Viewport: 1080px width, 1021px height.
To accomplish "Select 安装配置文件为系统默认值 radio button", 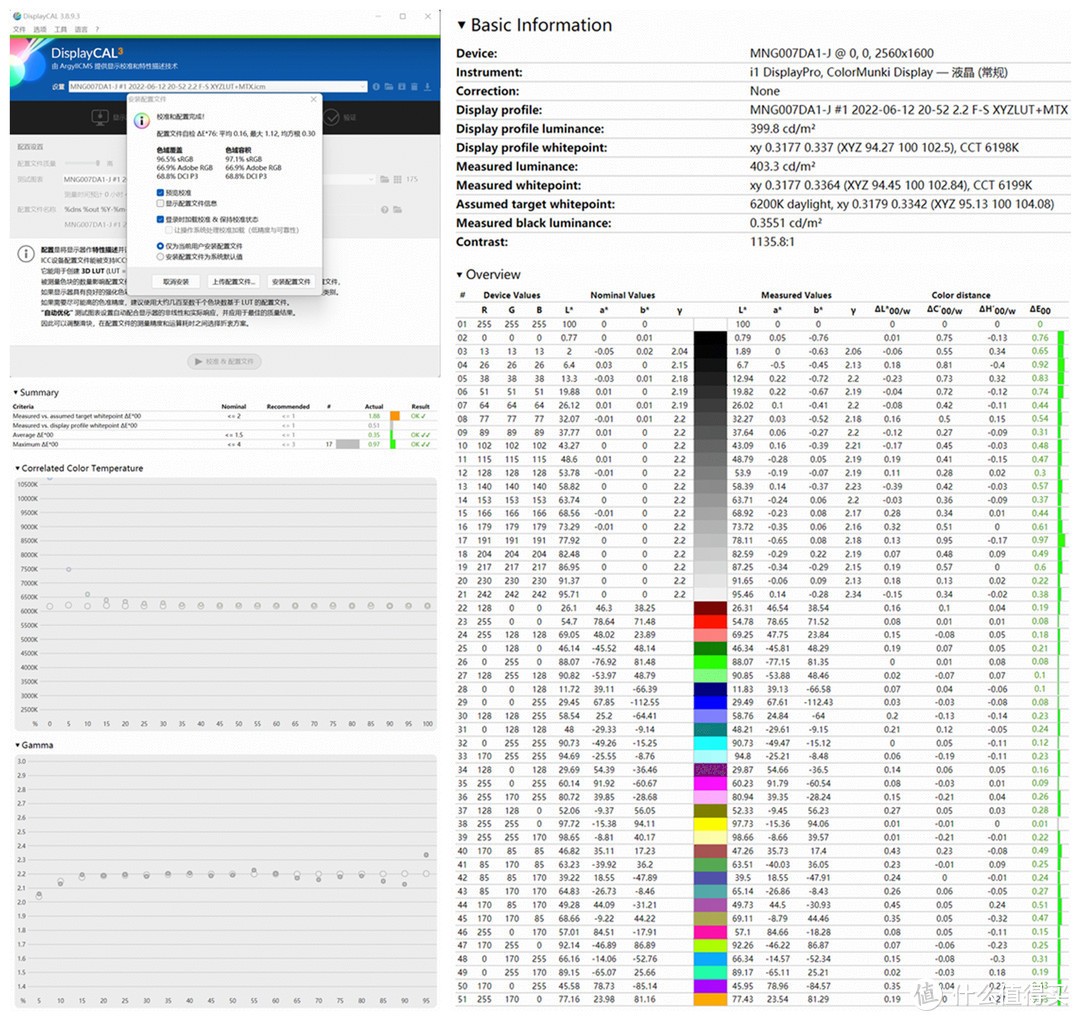I will tap(160, 256).
